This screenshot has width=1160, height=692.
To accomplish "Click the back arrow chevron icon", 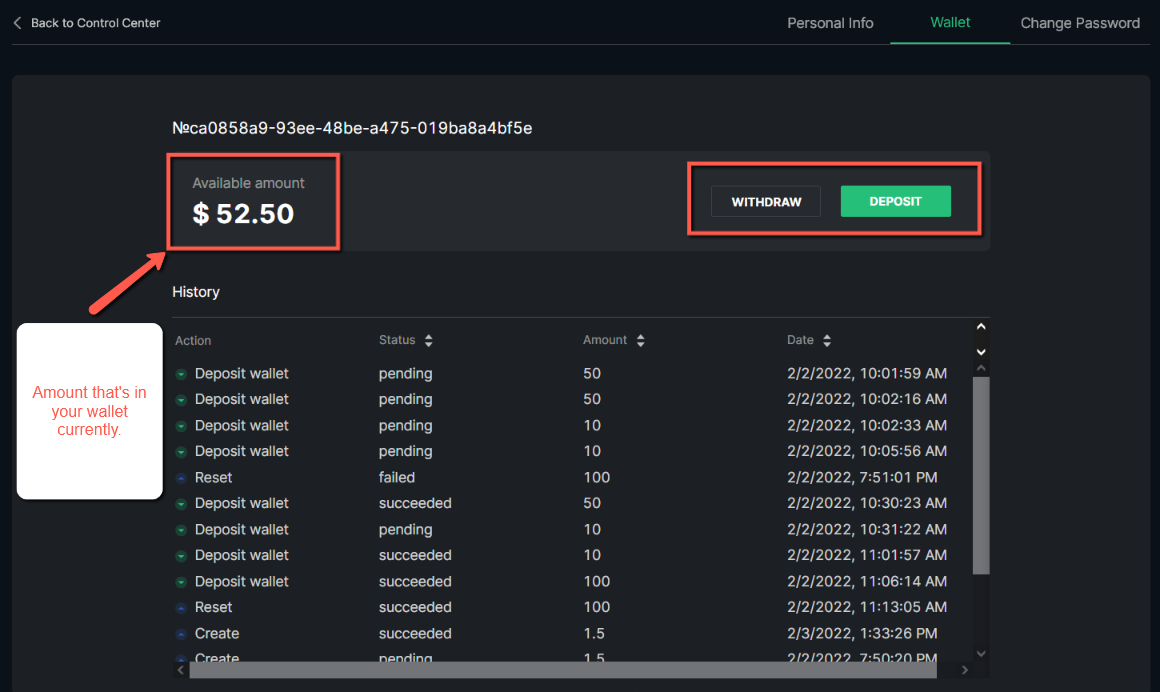I will pos(17,23).
